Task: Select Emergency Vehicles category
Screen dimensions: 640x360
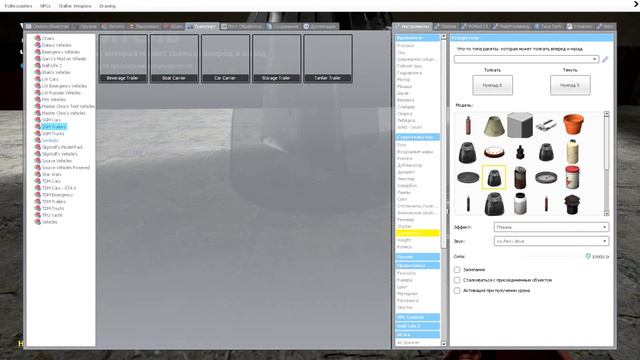Action: 60,52
